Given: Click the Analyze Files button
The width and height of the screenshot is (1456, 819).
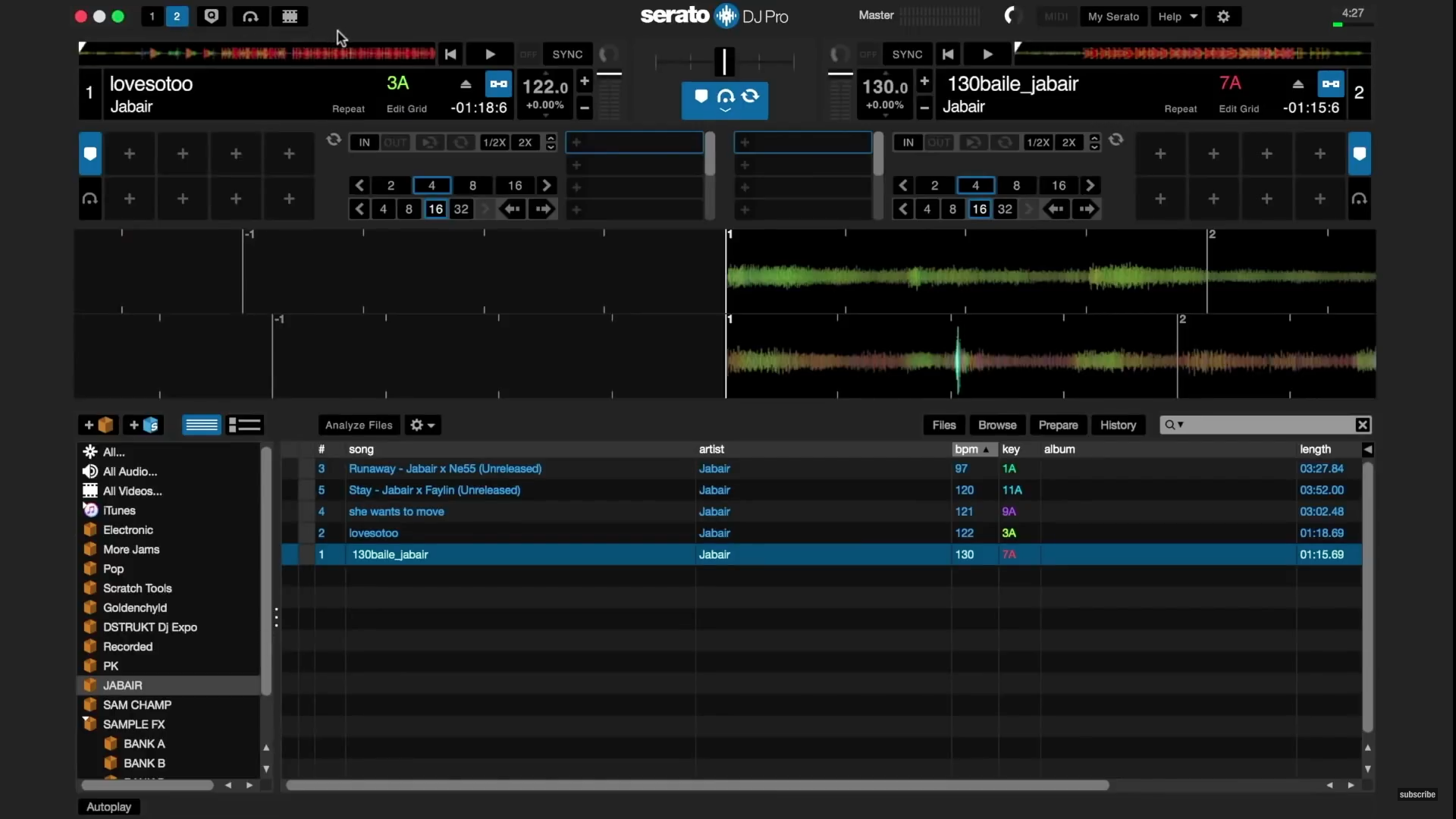Looking at the screenshot, I should [x=359, y=425].
